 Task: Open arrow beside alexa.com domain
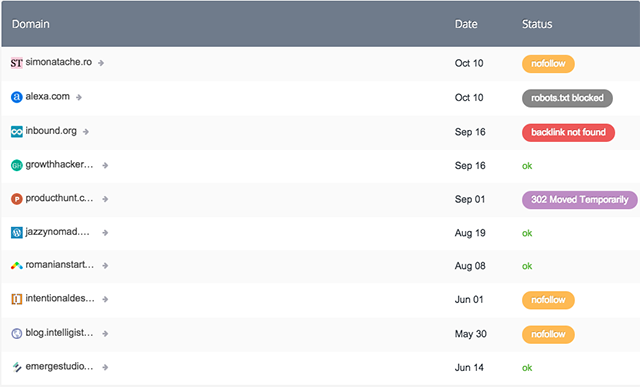pos(79,97)
